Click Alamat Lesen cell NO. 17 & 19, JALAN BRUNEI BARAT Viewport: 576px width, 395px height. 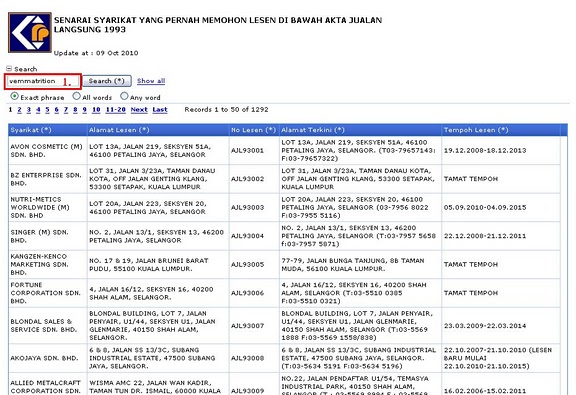[x=158, y=265]
